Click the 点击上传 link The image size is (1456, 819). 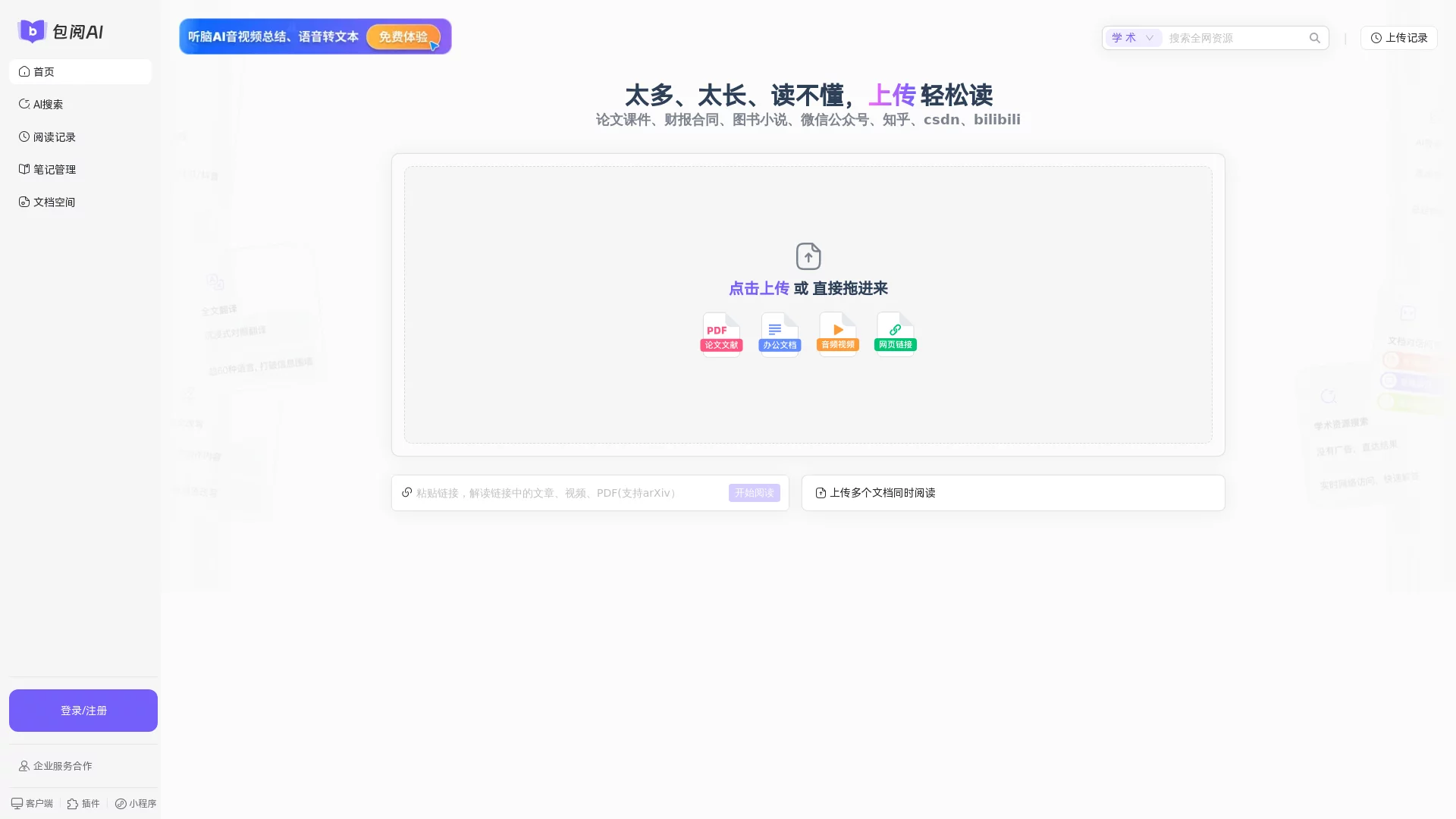pyautogui.click(x=758, y=288)
